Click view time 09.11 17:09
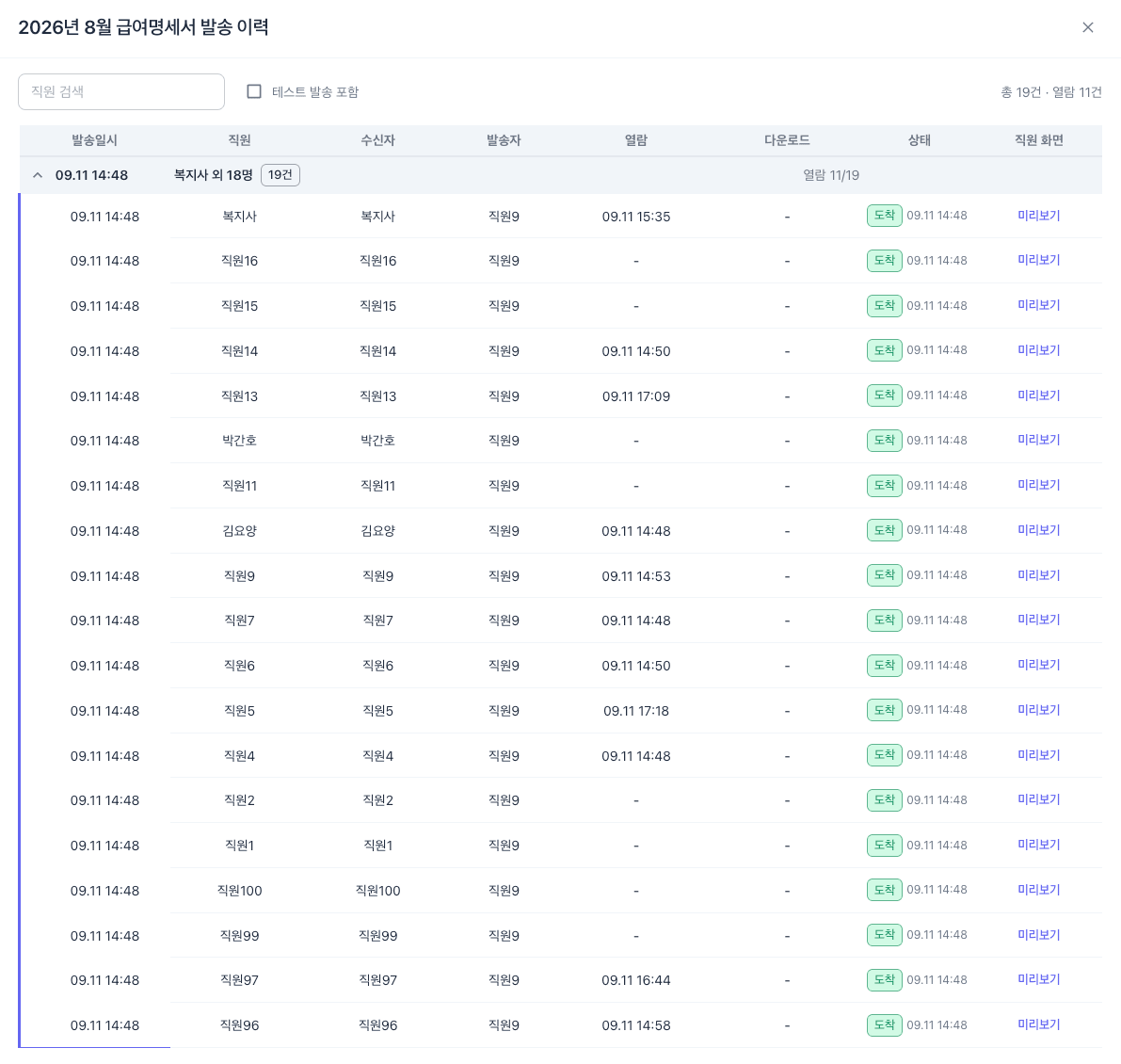 (636, 396)
